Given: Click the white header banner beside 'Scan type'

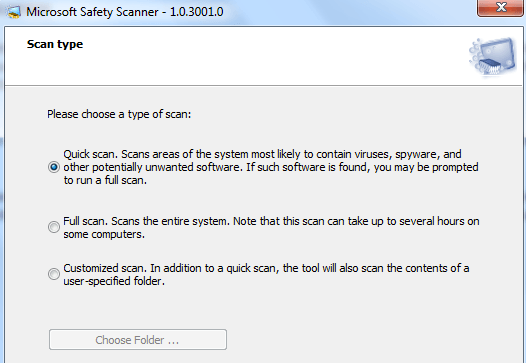Looking at the screenshot, I should click(268, 56).
